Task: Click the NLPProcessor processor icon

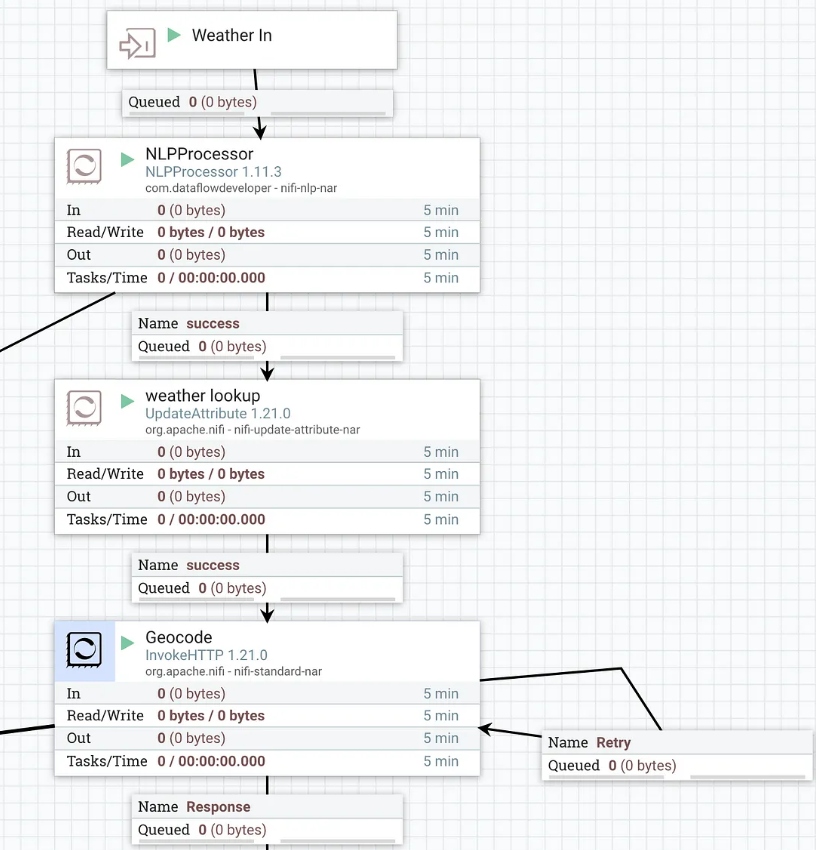Action: click(84, 166)
